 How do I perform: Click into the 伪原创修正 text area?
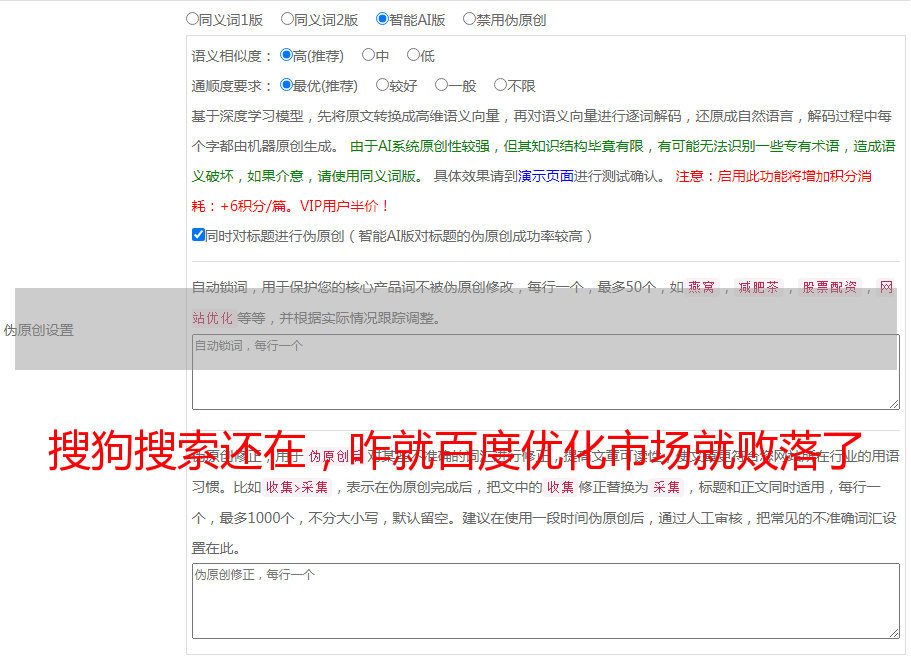tap(545, 600)
